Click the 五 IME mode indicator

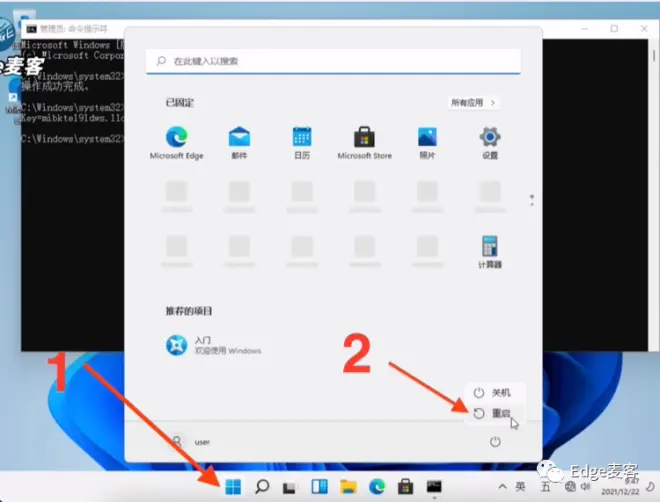coord(546,487)
